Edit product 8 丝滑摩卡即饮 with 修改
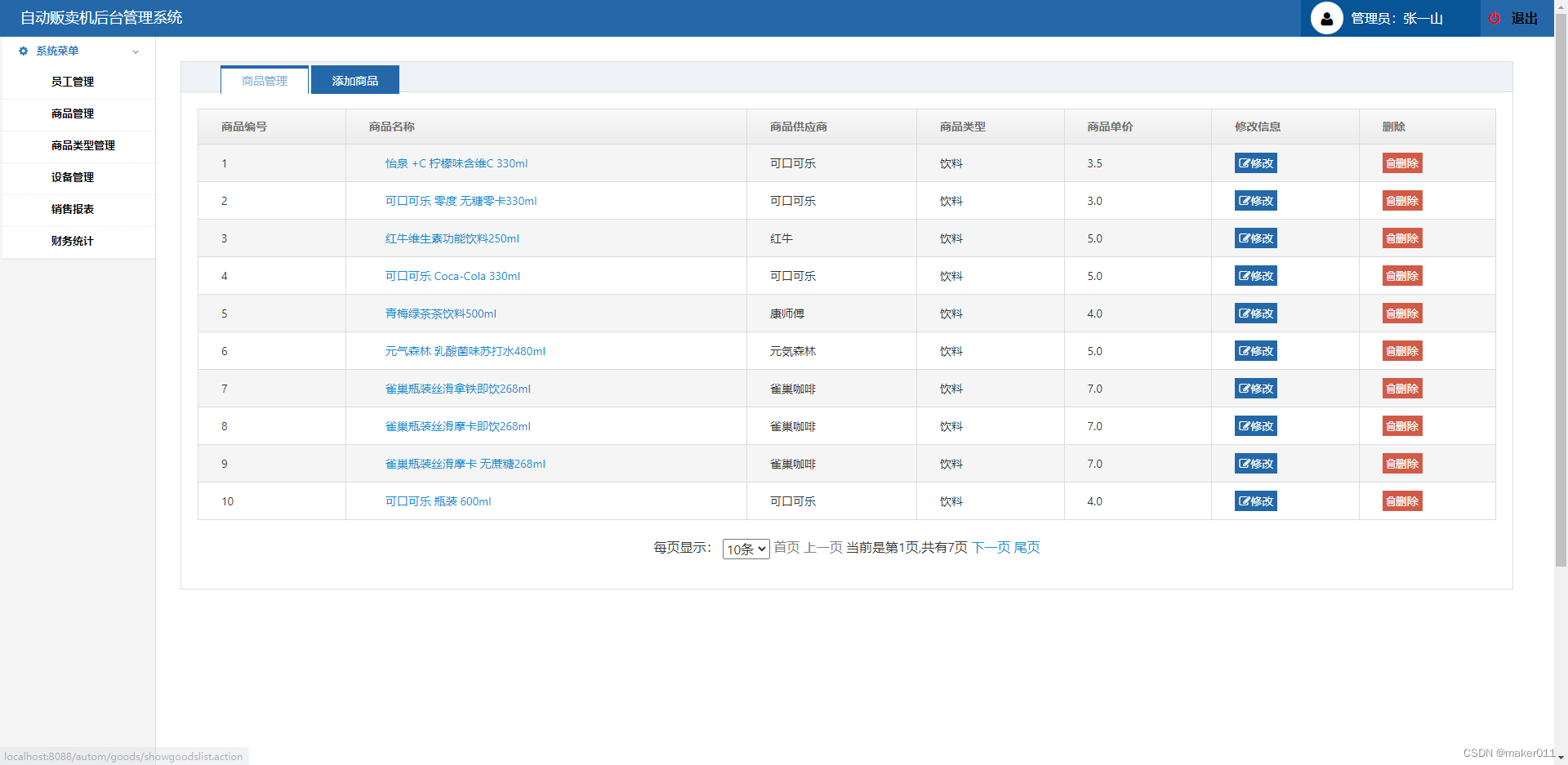 pyautogui.click(x=1256, y=426)
